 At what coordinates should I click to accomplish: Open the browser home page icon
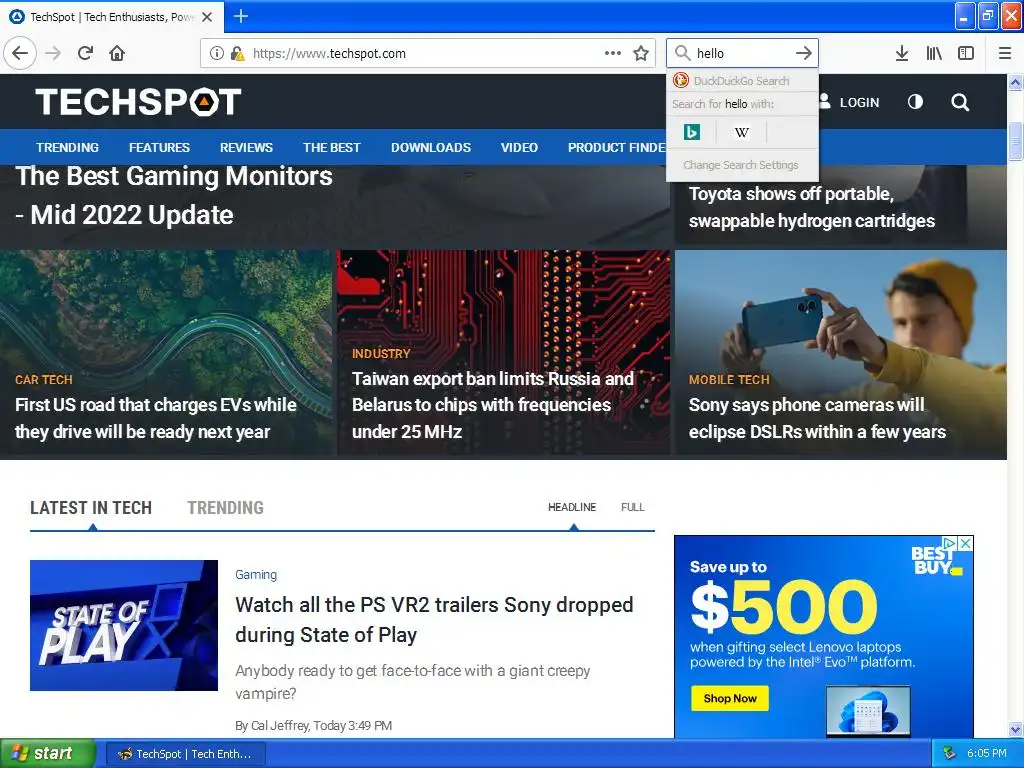click(117, 53)
